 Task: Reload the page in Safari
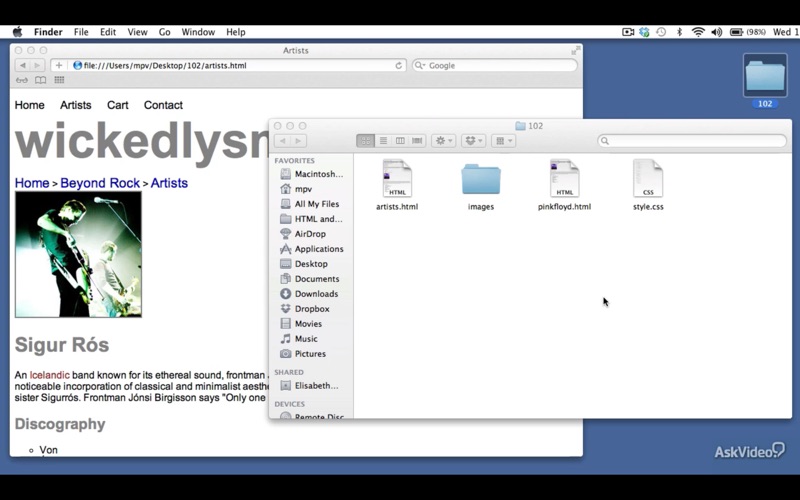pyautogui.click(x=398, y=65)
